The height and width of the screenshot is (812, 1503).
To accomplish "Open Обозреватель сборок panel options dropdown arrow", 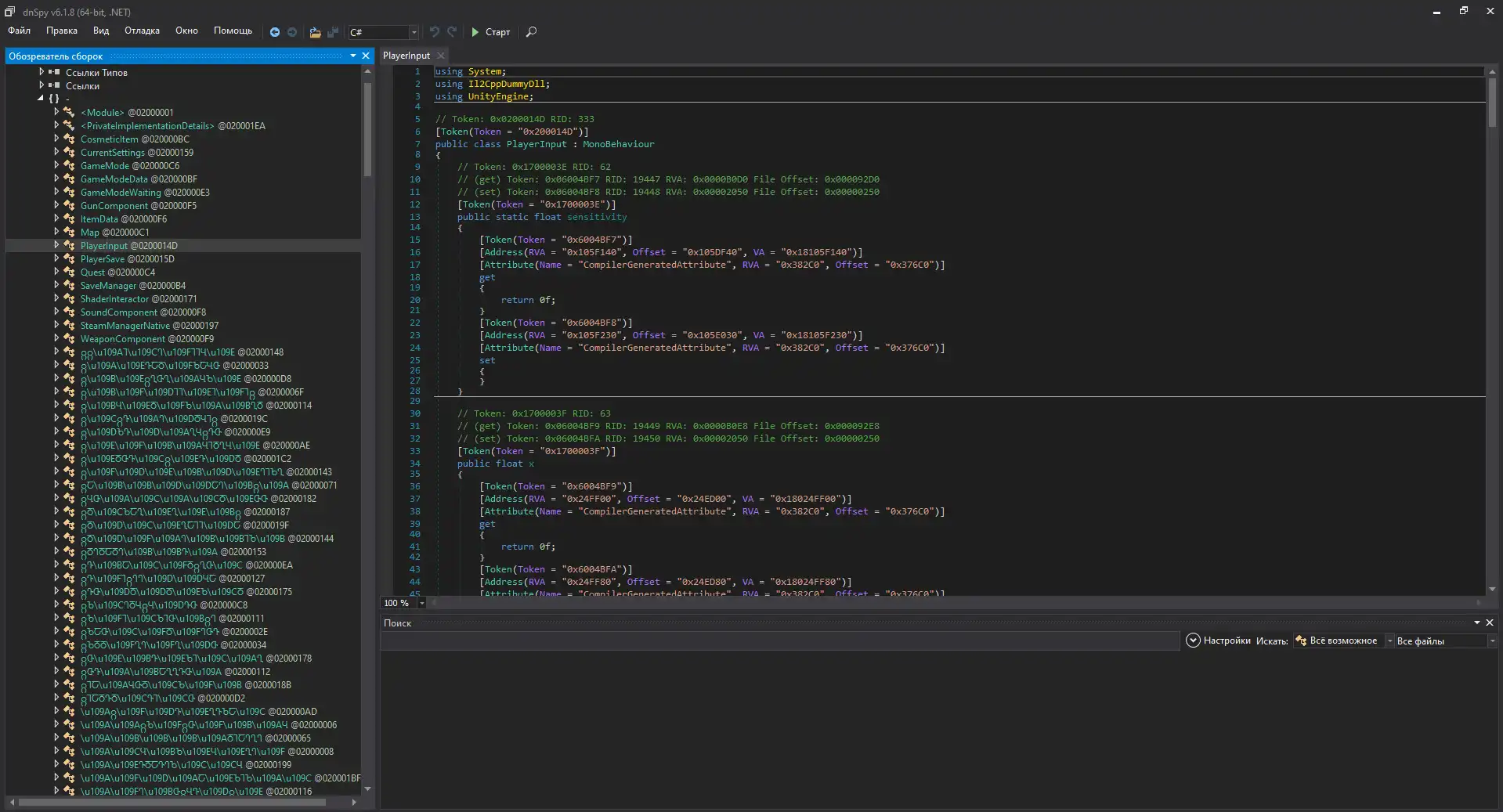I will coord(353,56).
